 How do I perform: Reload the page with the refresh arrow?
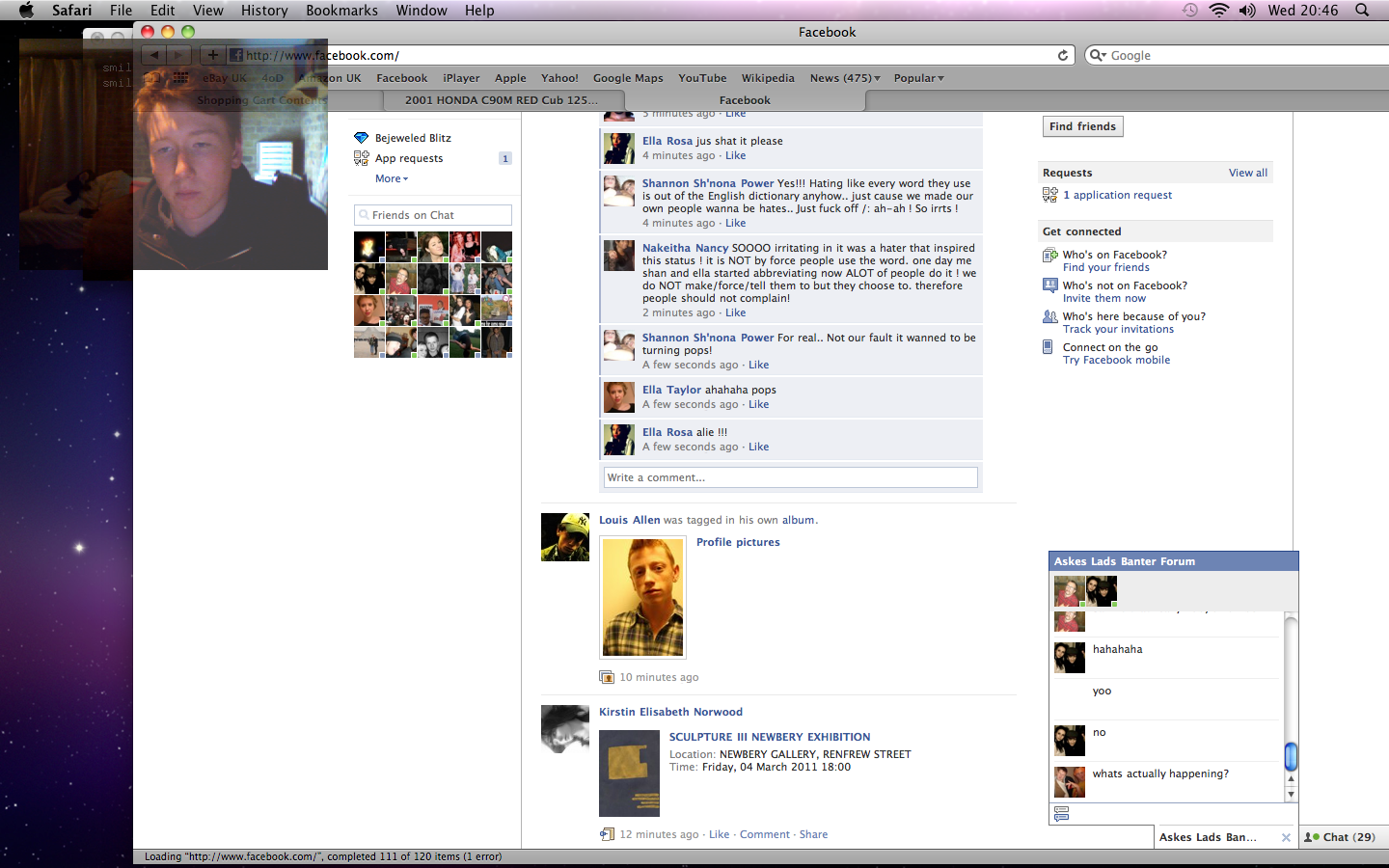click(x=1063, y=55)
